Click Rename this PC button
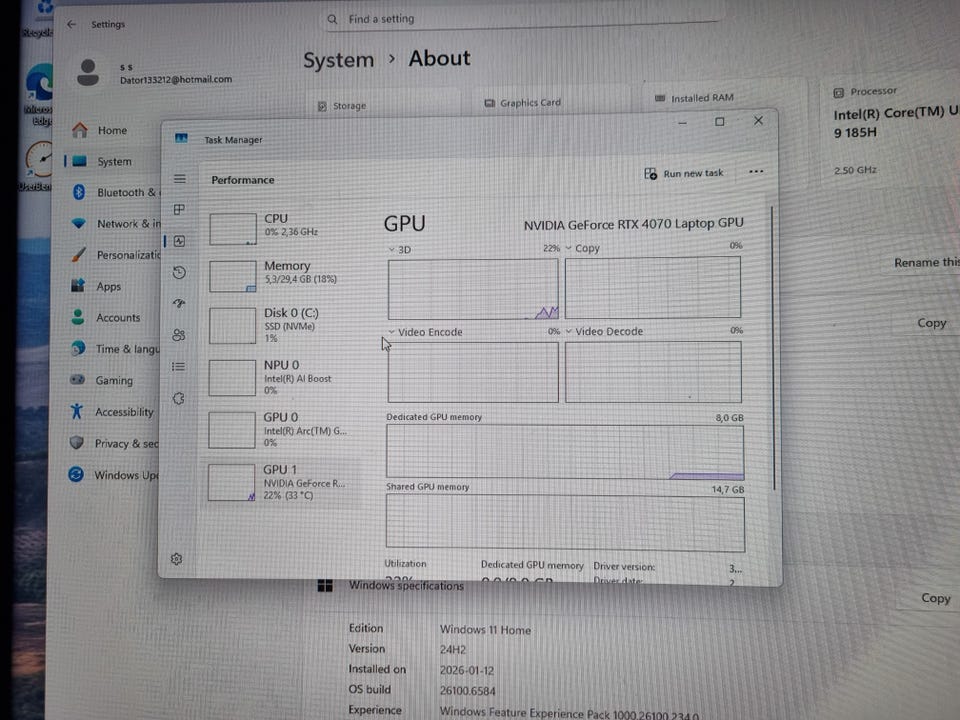 (x=926, y=262)
